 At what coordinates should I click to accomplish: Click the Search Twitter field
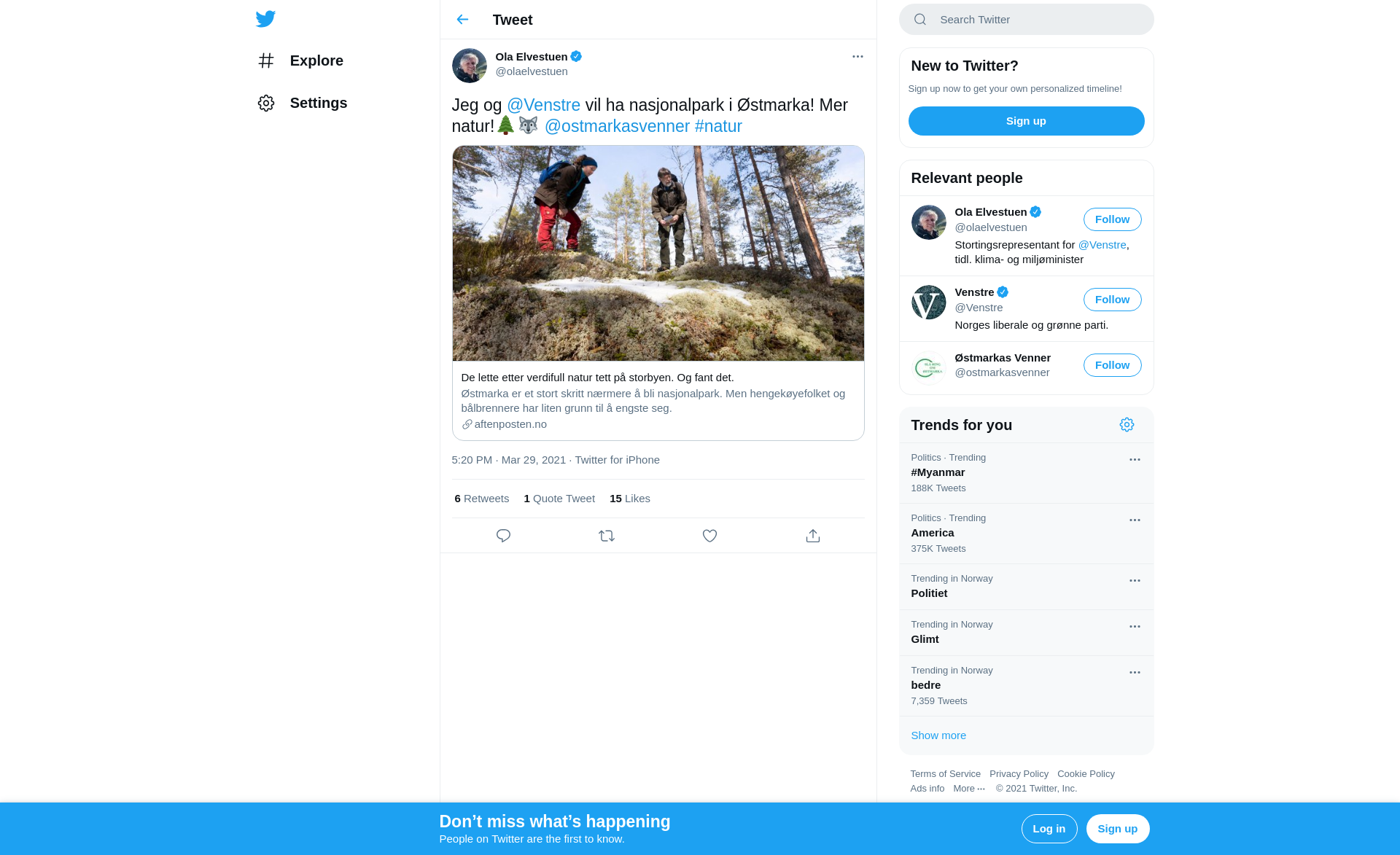pyautogui.click(x=1026, y=20)
